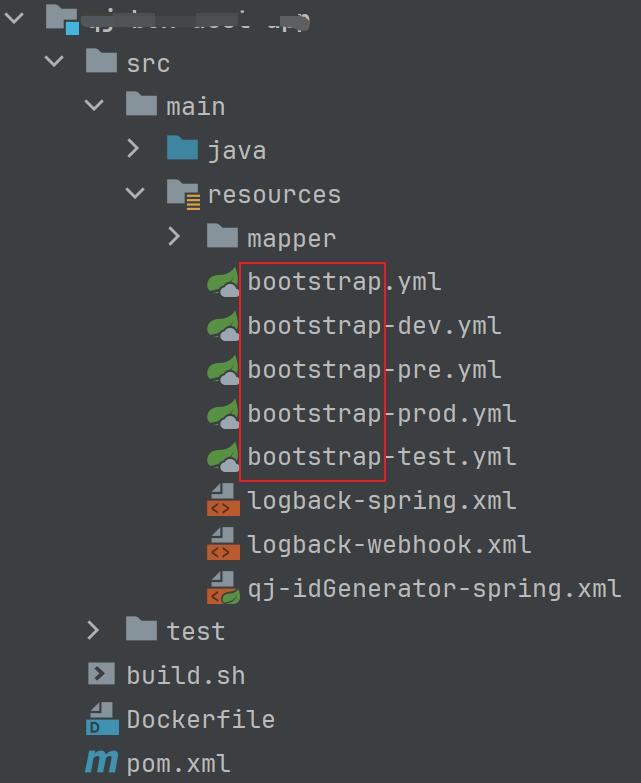Viewport: 641px width, 783px height.
Task: Click the Docker icon beside Dockerfile
Action: click(x=101, y=719)
